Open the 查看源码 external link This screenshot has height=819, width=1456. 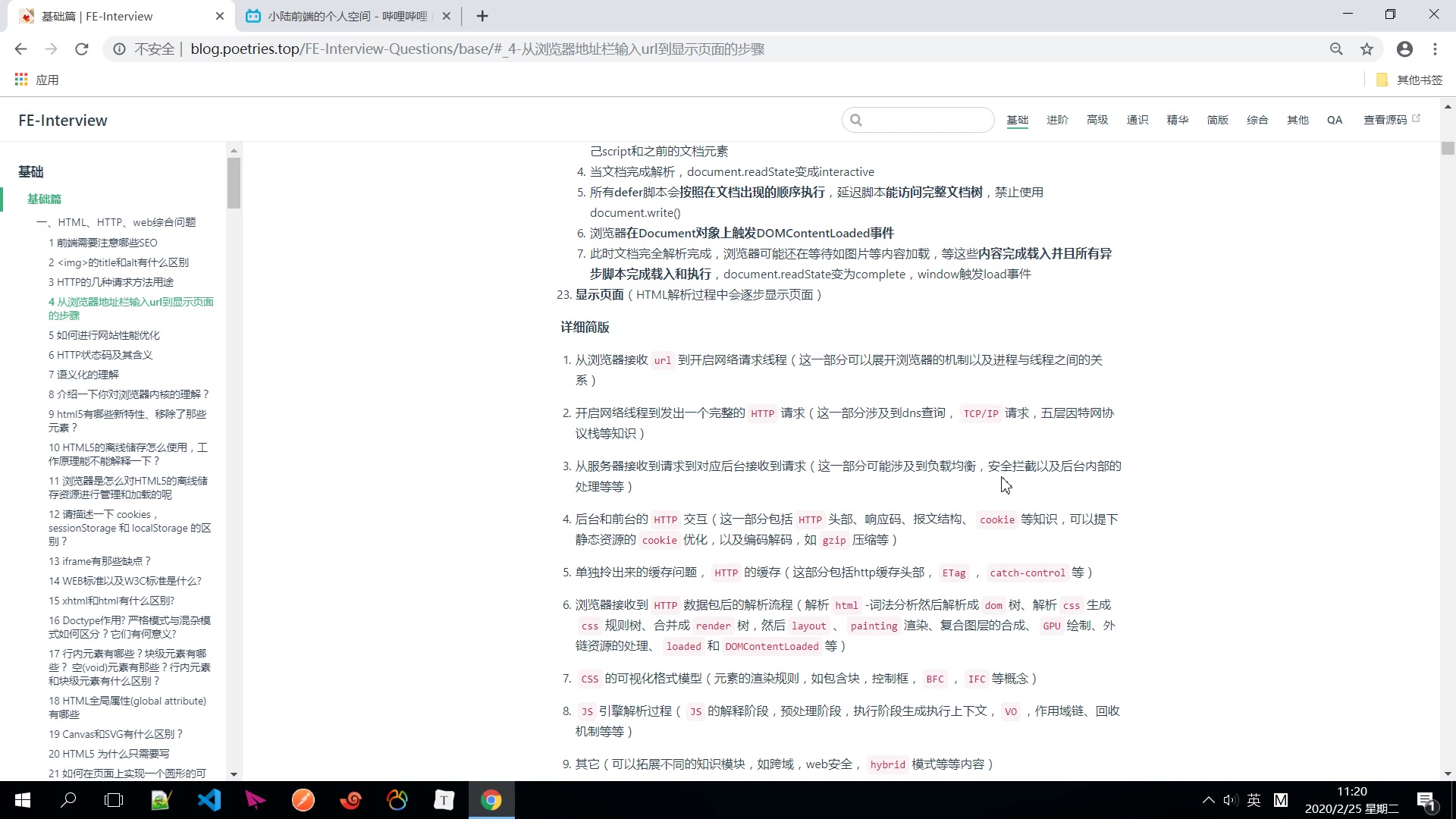click(1392, 120)
